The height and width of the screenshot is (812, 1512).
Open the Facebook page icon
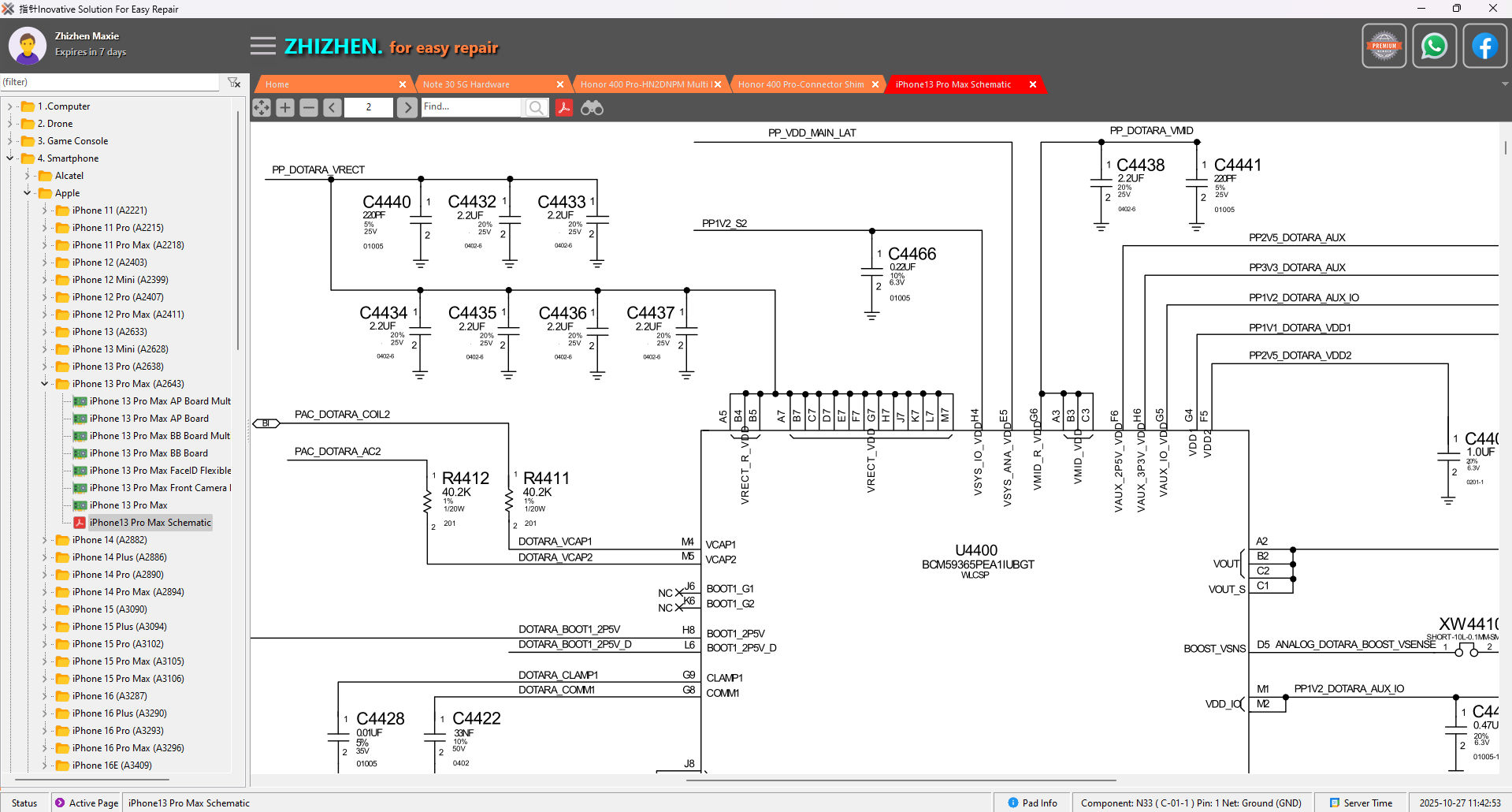click(1484, 47)
